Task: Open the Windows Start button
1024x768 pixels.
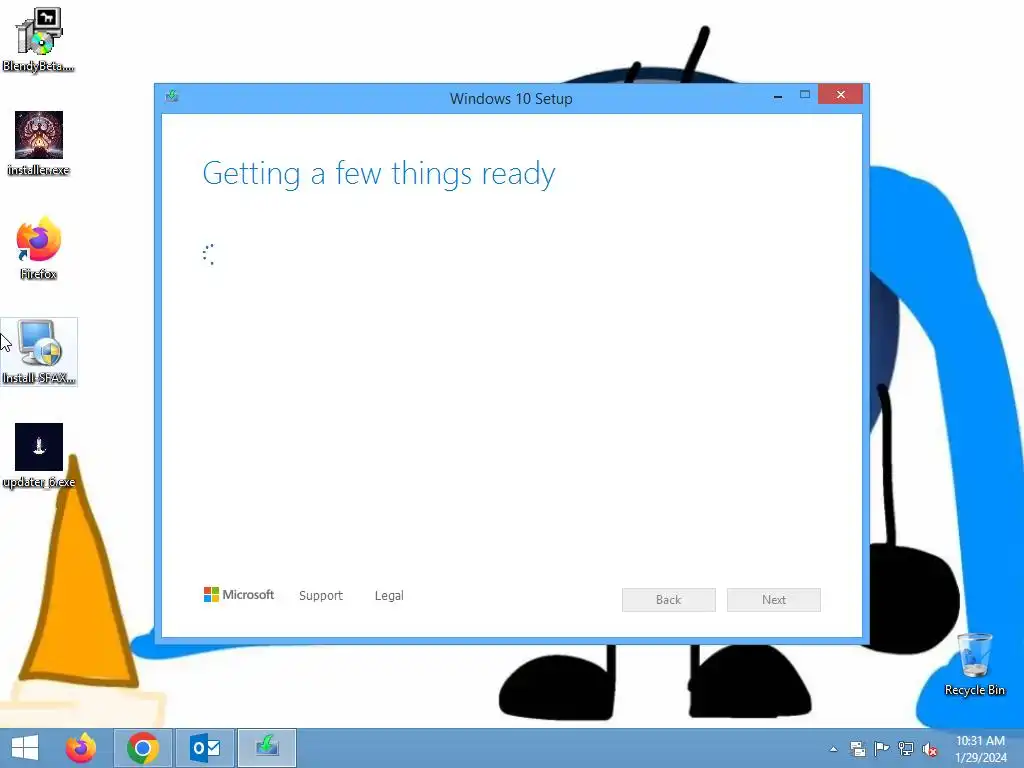Action: [25, 748]
